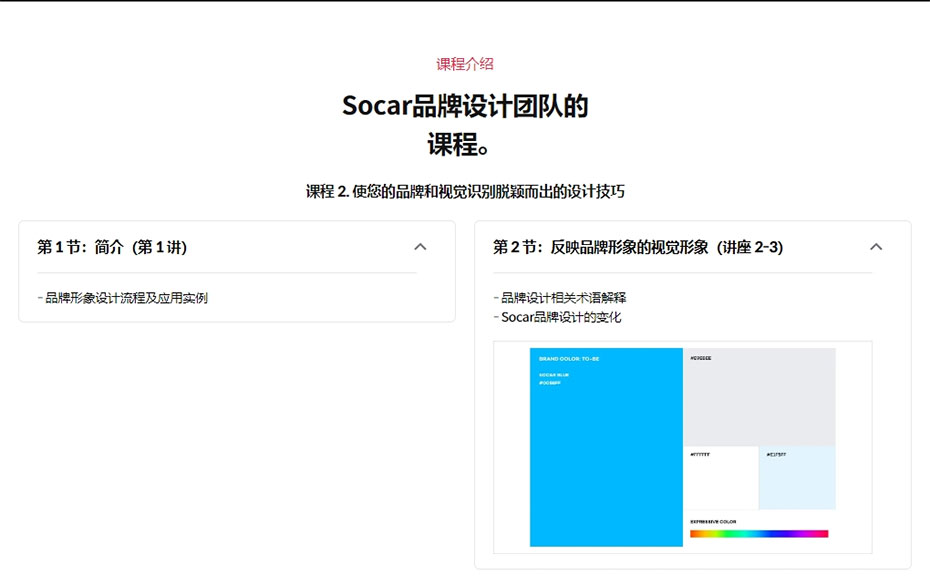930x576 pixels.
Task: Click the item 品牌形象设计流程及应用实例
Action: pyautogui.click(x=126, y=298)
